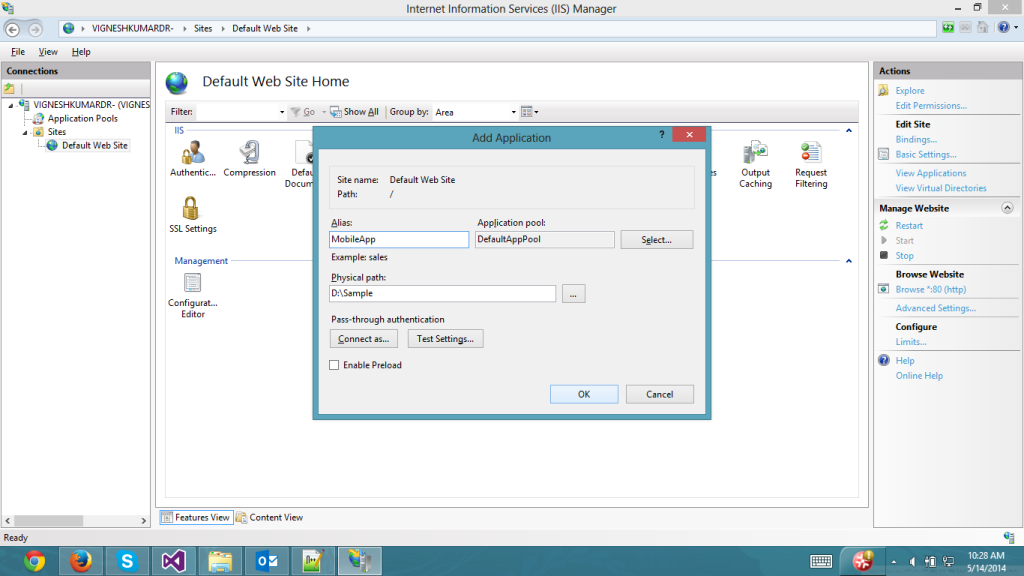This screenshot has height=576, width=1024.
Task: Open the Request Filtering feature
Action: (x=811, y=153)
